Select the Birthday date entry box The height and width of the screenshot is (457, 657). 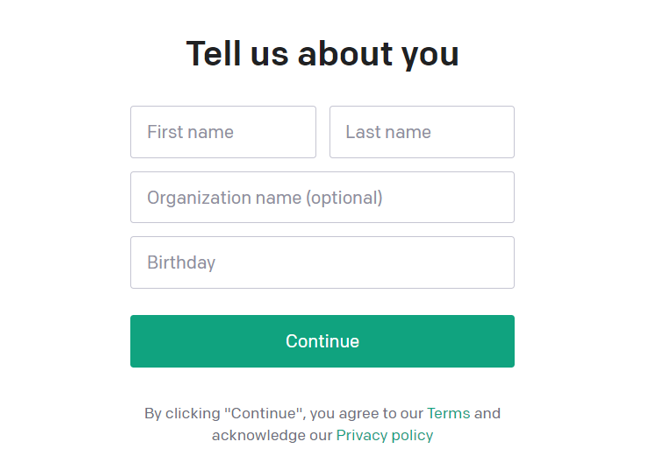tap(322, 262)
